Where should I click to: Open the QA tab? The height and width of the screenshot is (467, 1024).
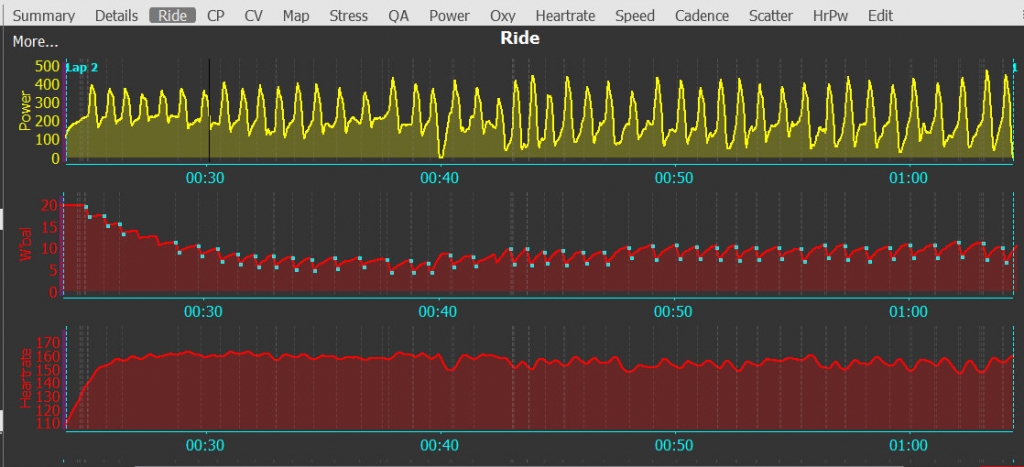click(x=398, y=16)
